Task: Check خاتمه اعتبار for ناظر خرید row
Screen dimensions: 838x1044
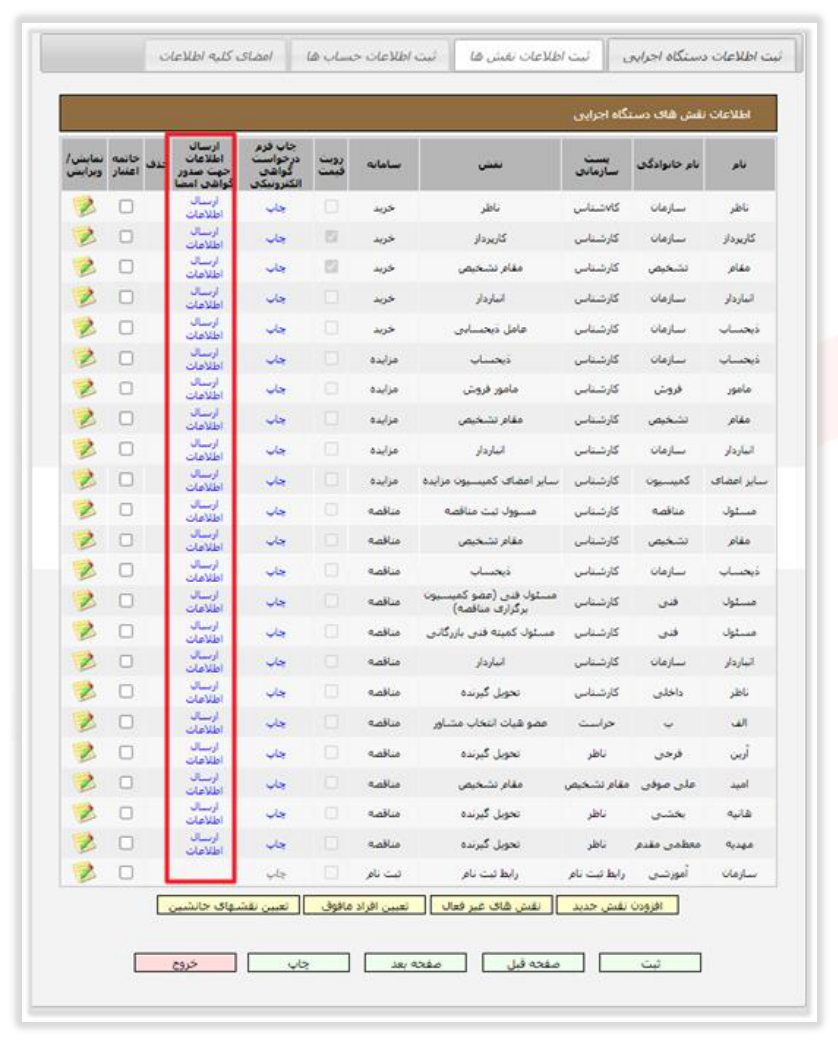Action: click(126, 207)
